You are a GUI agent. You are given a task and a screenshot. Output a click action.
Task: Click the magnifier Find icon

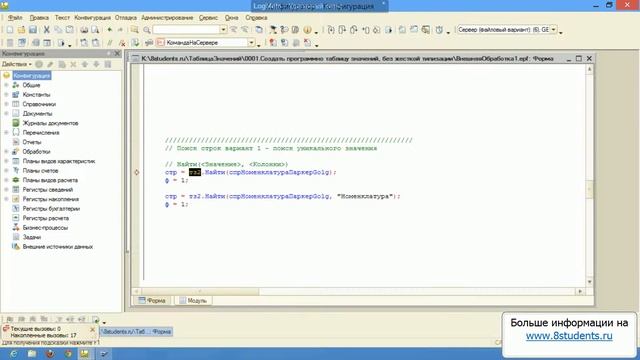click(x=147, y=30)
